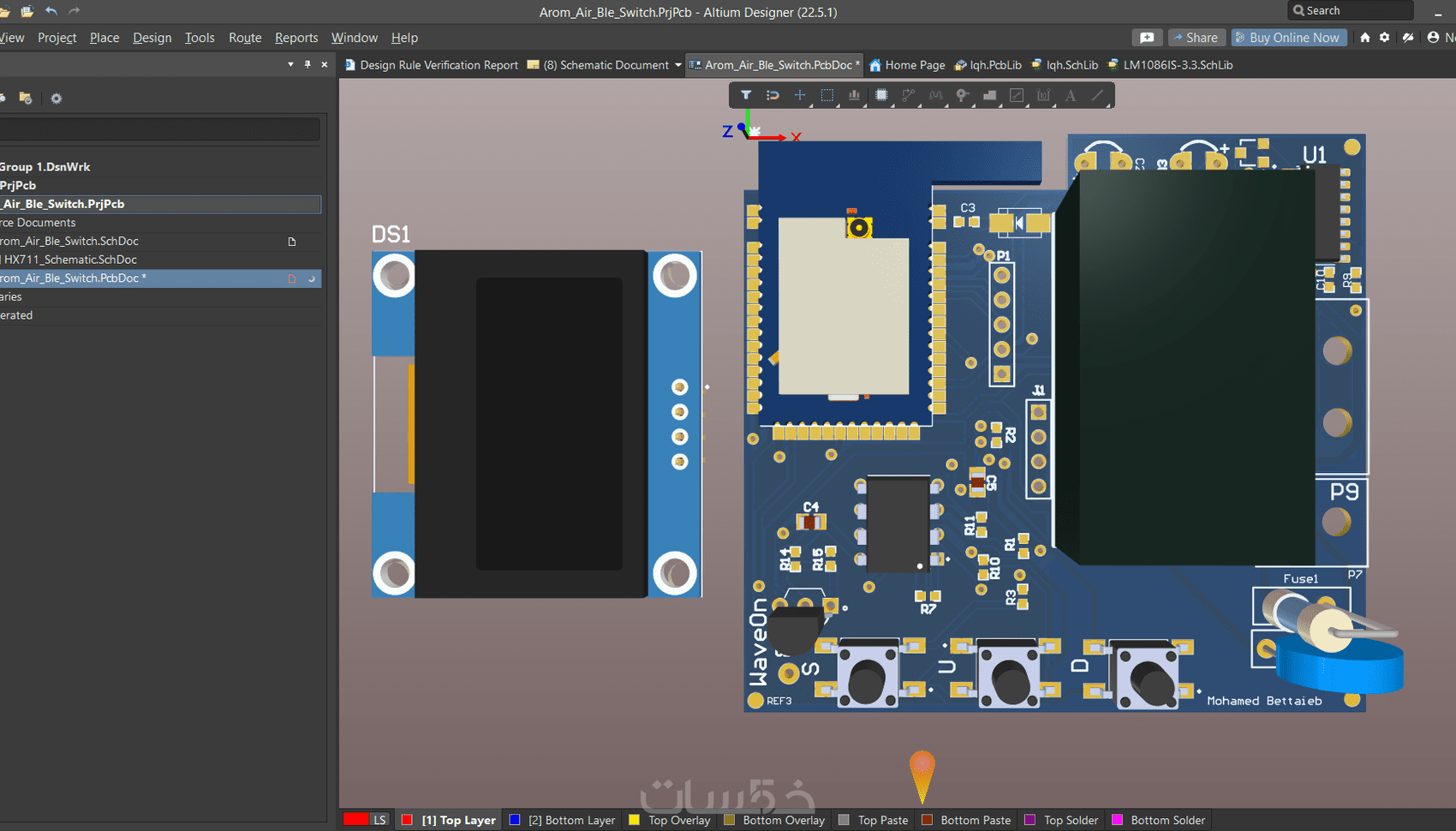Click the Share button
The width and height of the screenshot is (1456, 831).
pyautogui.click(x=1196, y=38)
